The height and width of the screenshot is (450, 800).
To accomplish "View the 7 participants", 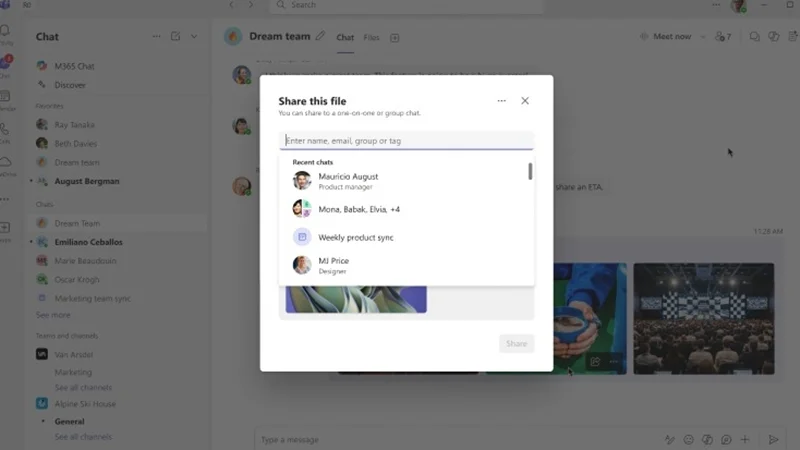I will (723, 36).
